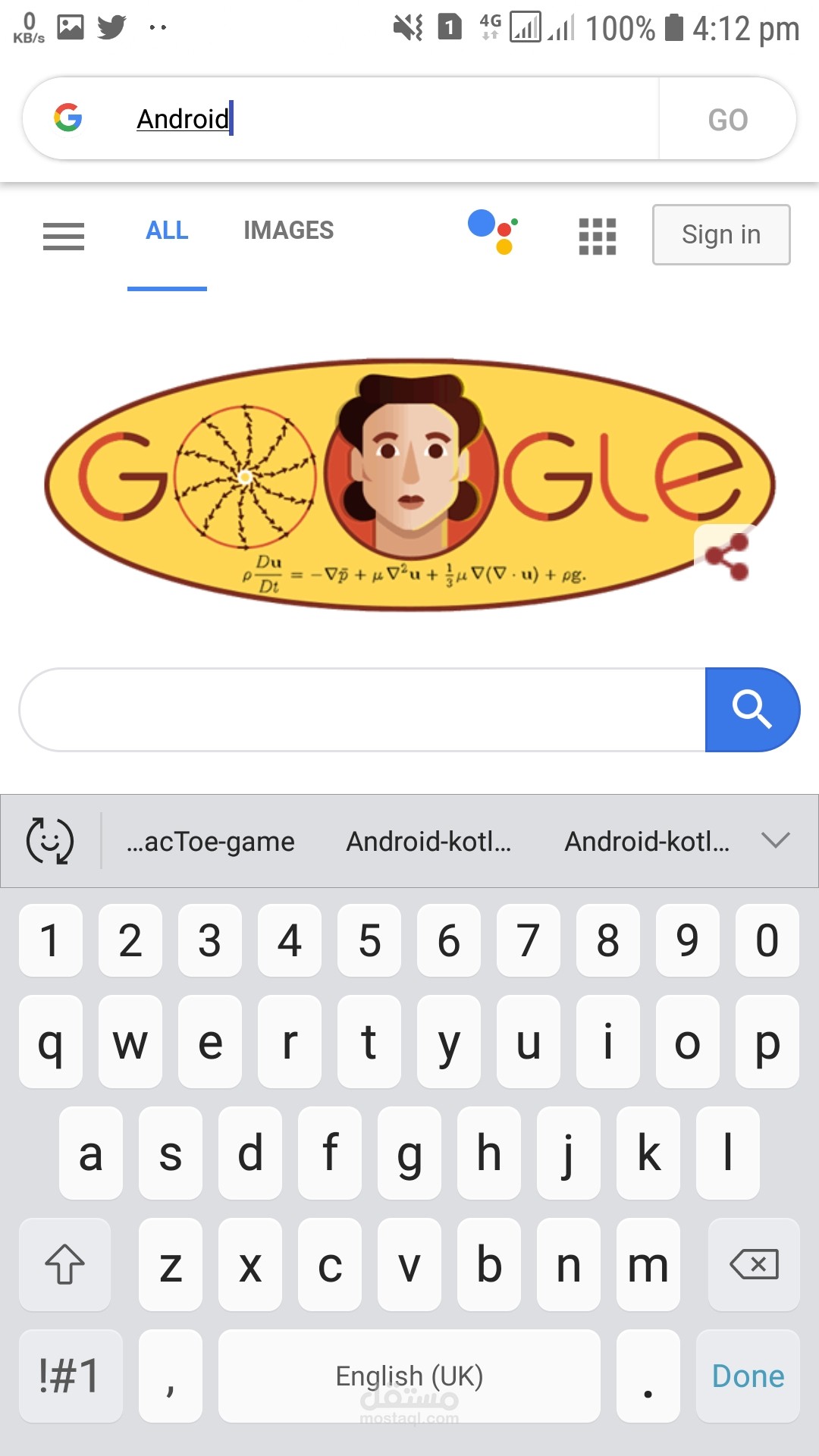
Task: Expand keyboard suggestions with chevron arrow
Action: (x=776, y=840)
